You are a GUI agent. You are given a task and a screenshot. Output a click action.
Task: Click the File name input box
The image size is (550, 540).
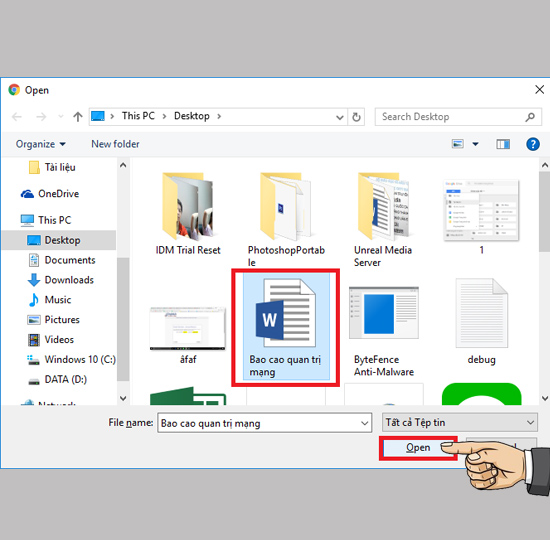click(264, 423)
